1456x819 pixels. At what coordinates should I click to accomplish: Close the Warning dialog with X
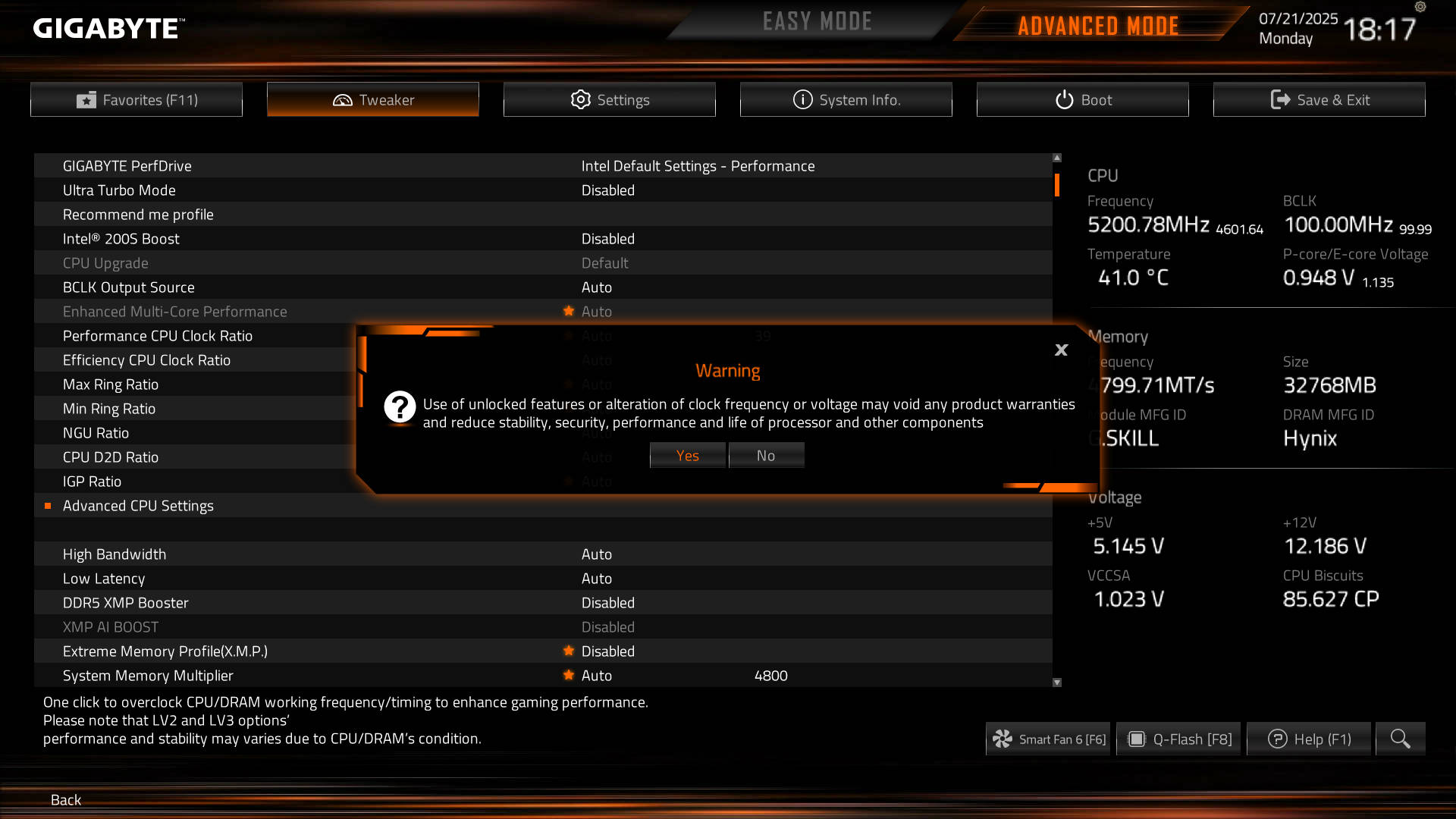(x=1061, y=350)
